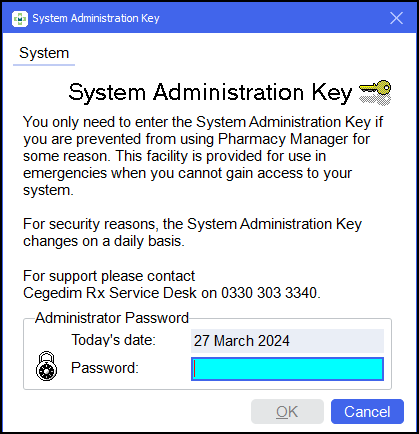
Task: Click the 'For security reasons' line
Action: (192, 224)
